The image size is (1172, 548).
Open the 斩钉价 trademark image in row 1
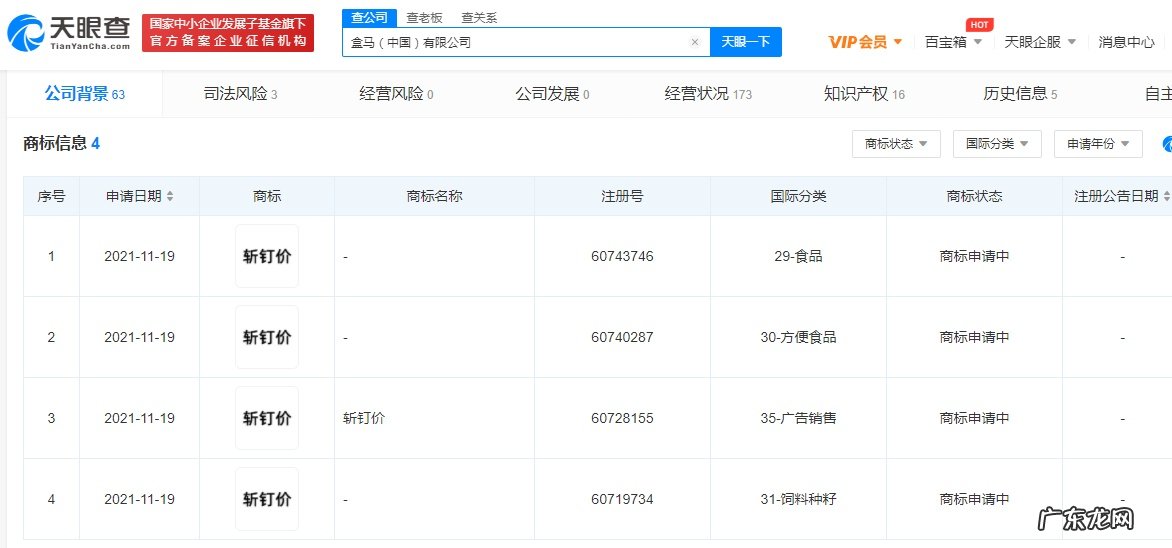tap(267, 256)
